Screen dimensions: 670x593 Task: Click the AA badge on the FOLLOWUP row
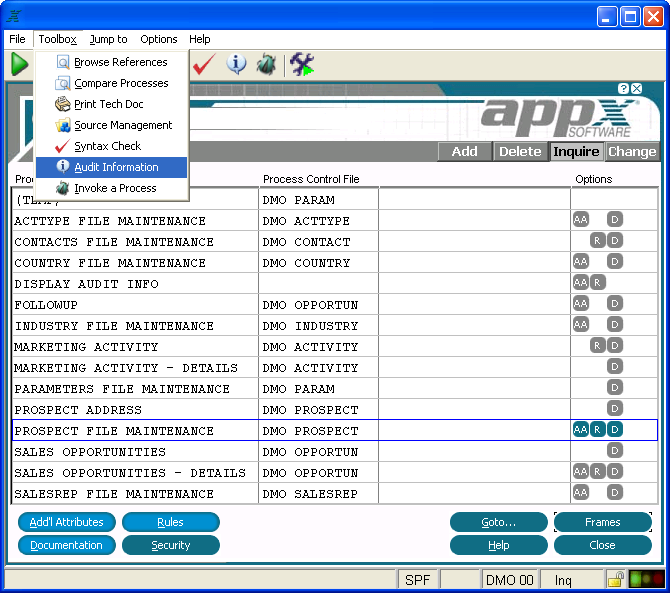[x=581, y=303]
